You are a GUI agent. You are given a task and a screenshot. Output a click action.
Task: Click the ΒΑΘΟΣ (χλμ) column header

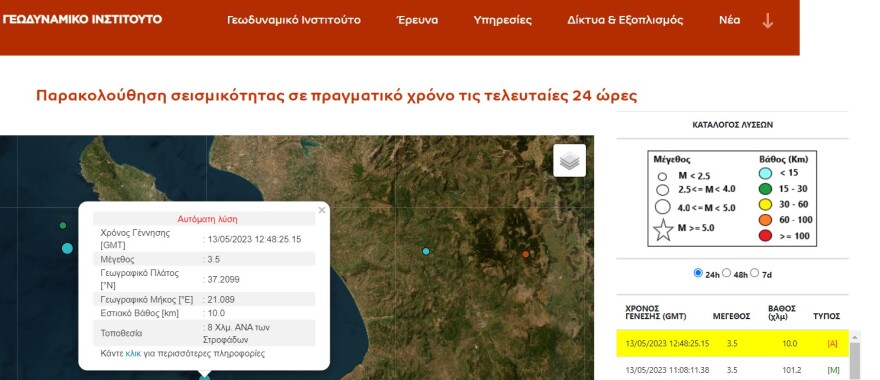[x=782, y=313]
